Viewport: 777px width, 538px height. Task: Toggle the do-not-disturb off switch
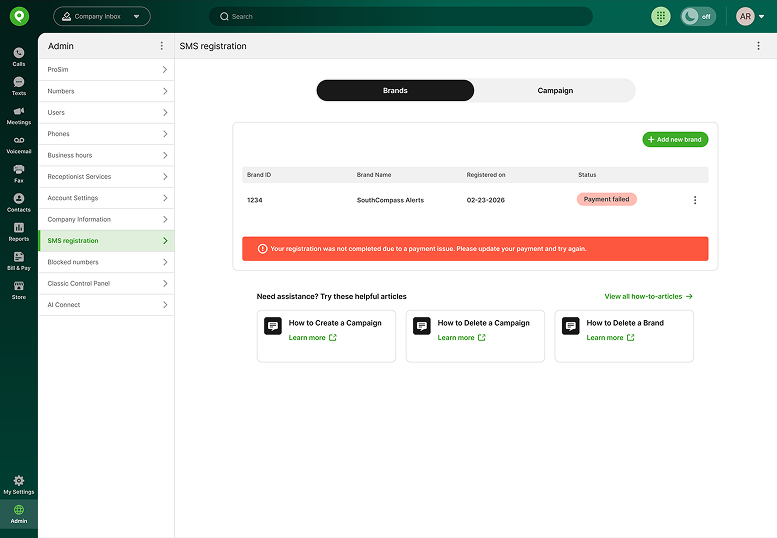pos(698,17)
